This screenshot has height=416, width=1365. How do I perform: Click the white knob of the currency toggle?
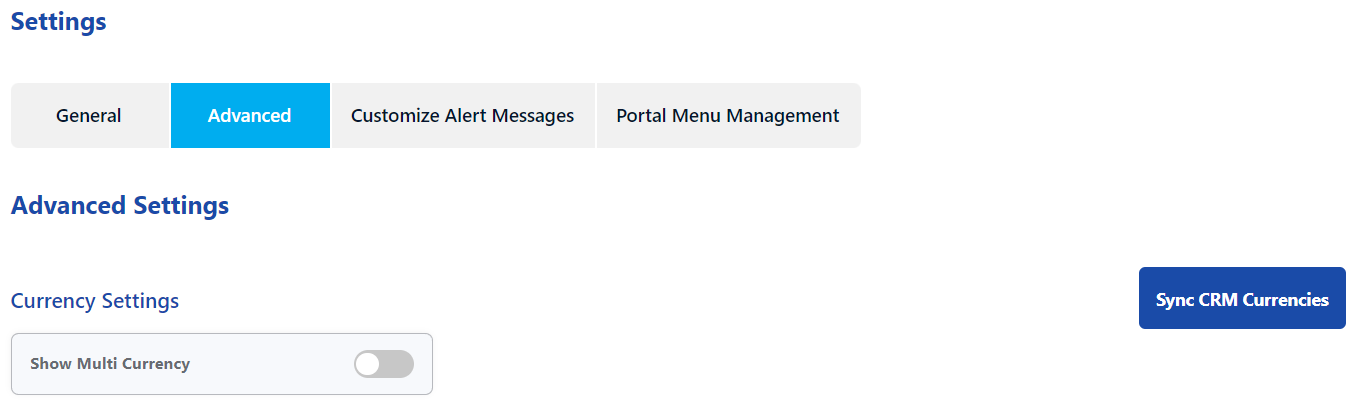[x=369, y=364]
